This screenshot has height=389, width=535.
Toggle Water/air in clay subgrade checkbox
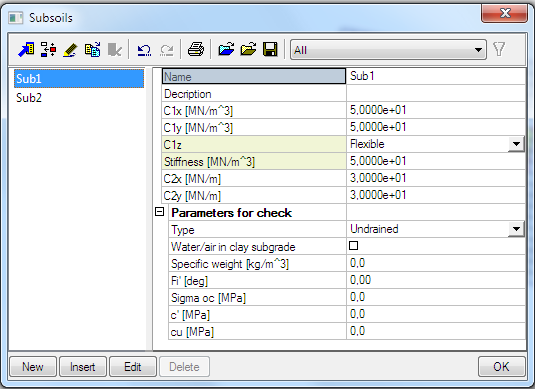point(353,246)
